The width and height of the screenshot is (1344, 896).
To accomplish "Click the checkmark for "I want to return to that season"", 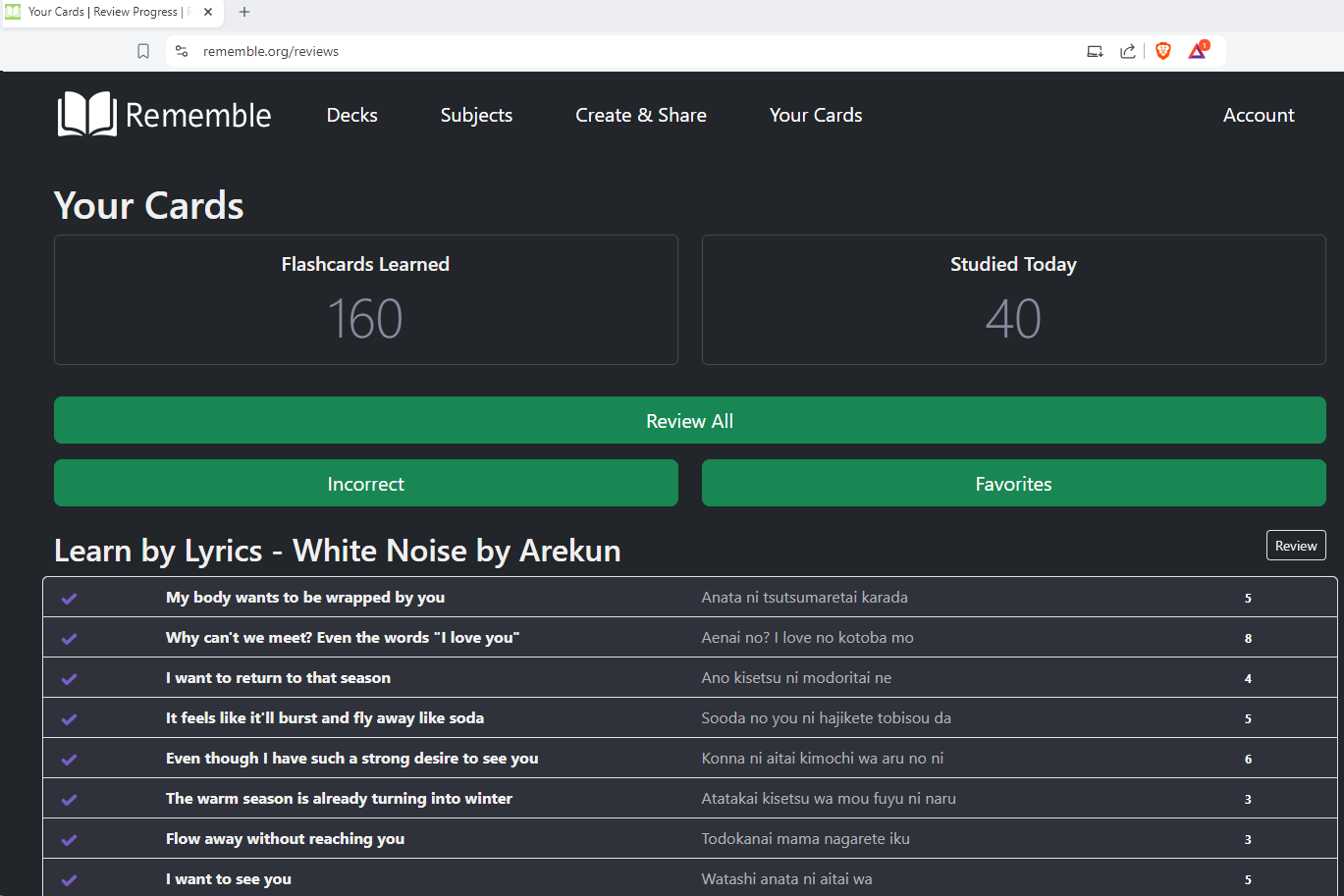I will pyautogui.click(x=70, y=678).
